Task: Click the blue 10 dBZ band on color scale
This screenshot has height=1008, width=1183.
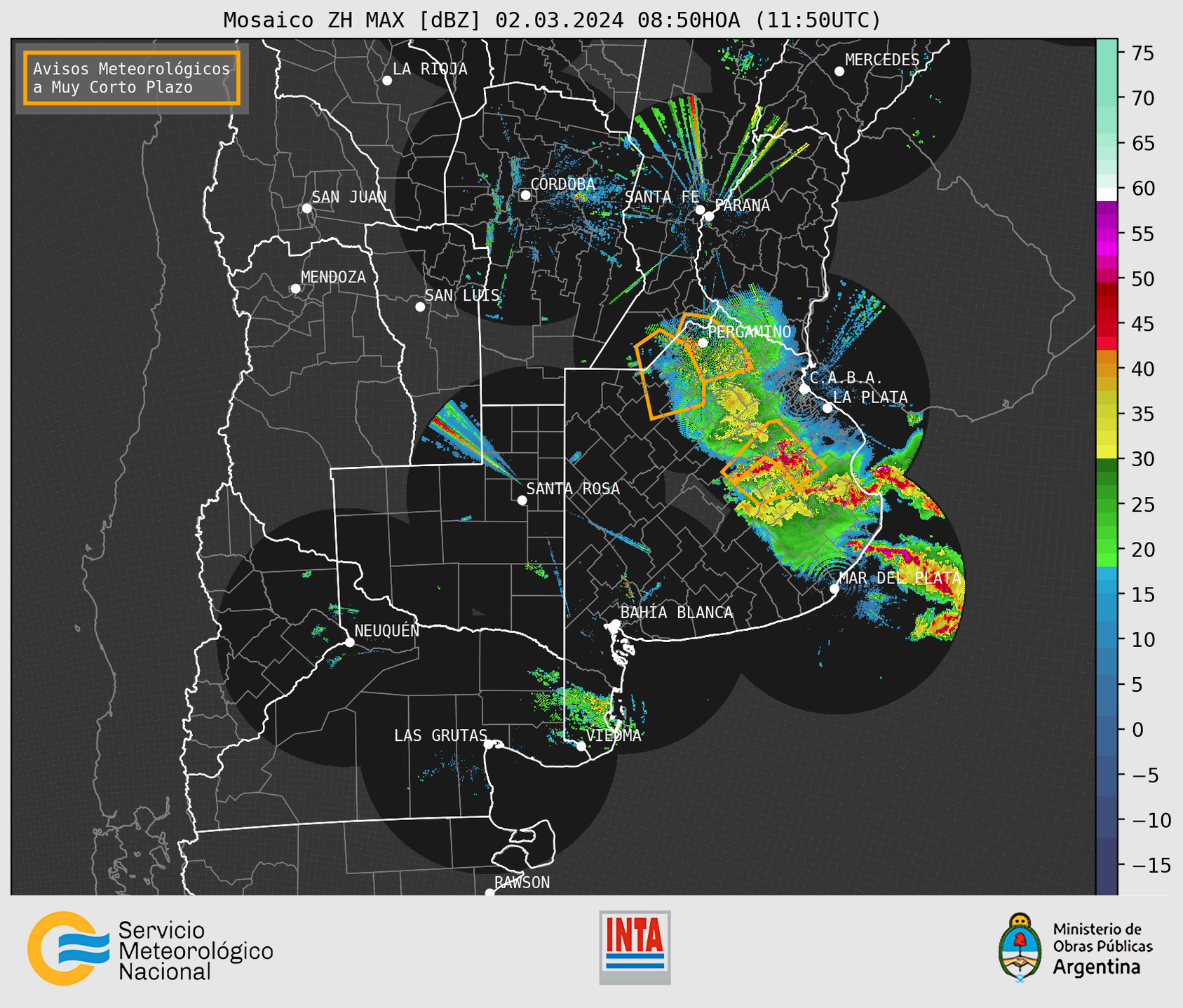Action: 1107,639
